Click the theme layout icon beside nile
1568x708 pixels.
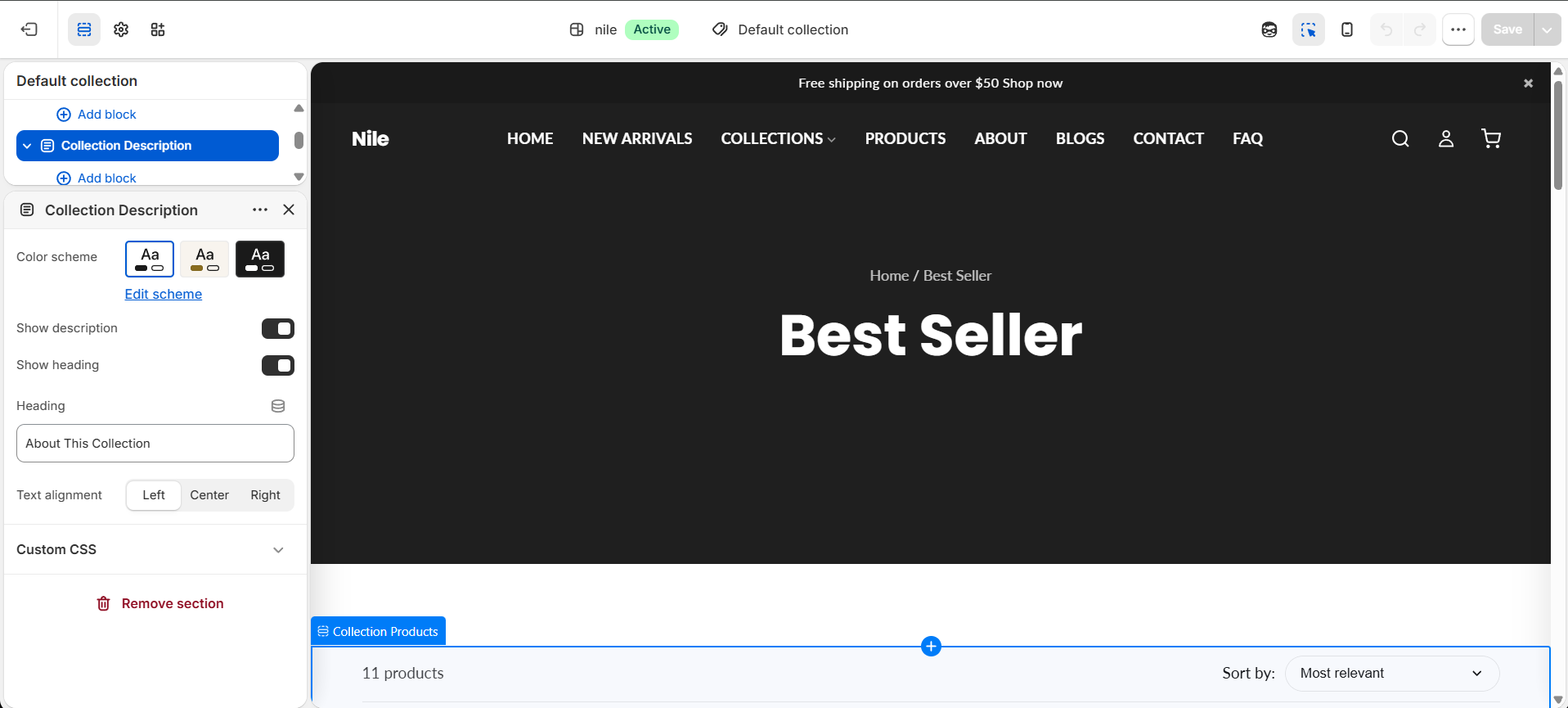577,29
